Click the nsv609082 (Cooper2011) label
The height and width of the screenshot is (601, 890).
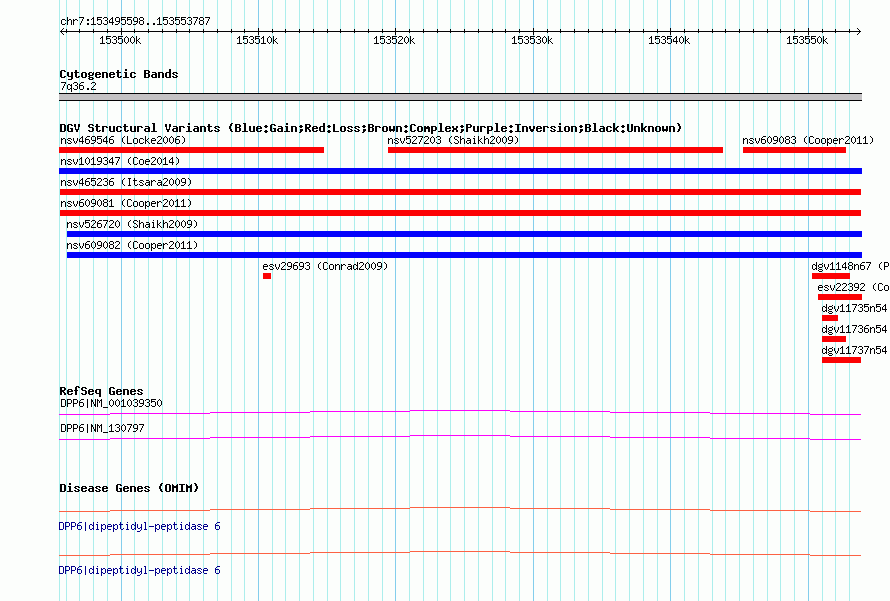(132, 245)
